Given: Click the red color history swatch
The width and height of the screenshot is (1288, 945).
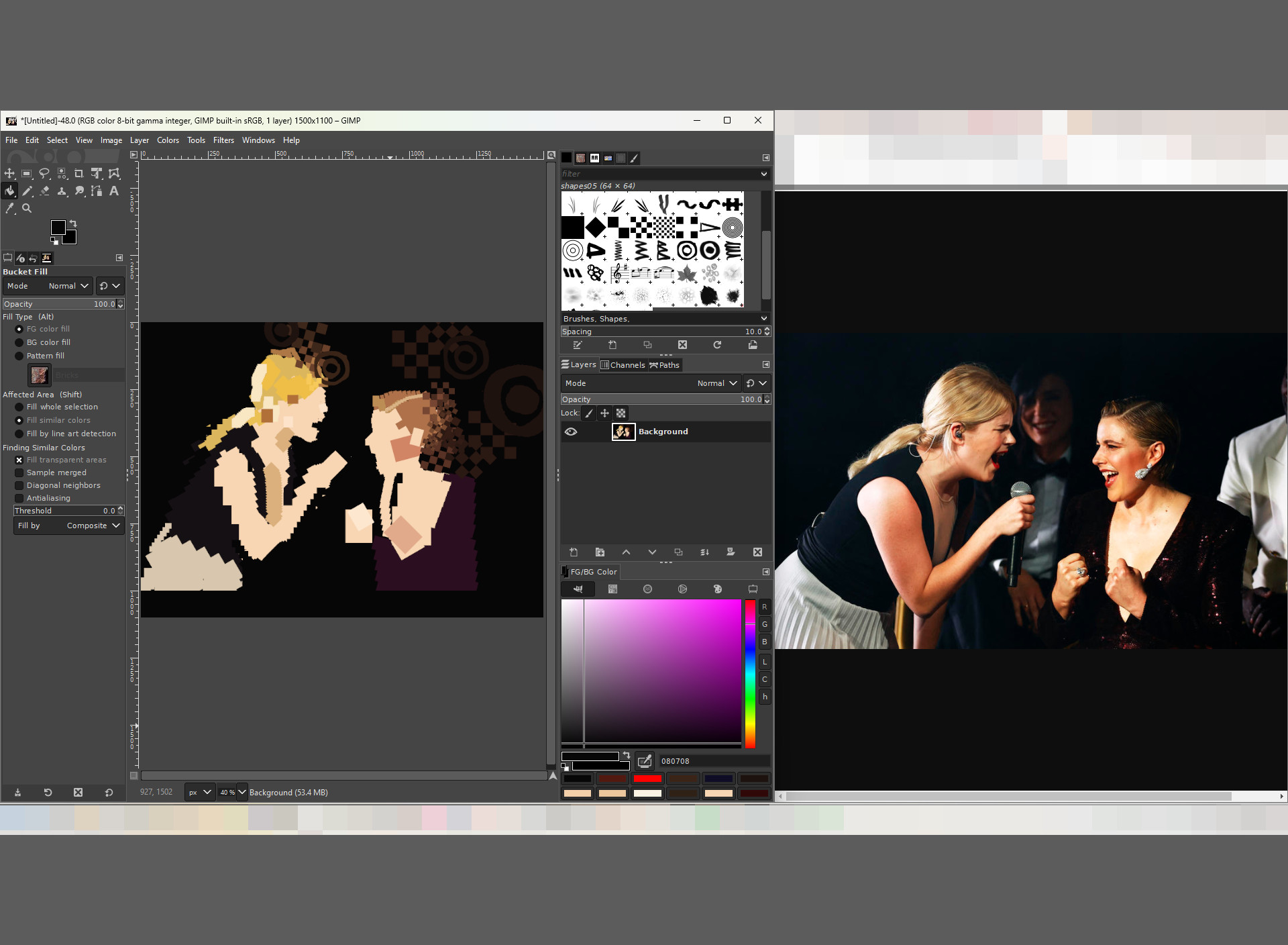Looking at the screenshot, I should [647, 779].
